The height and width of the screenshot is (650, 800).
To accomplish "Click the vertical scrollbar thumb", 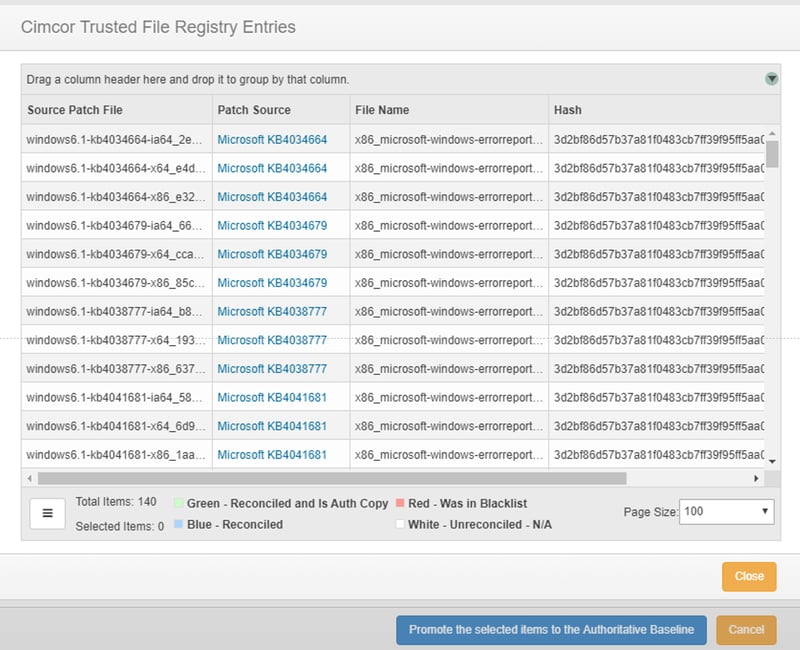I will tap(772, 154).
